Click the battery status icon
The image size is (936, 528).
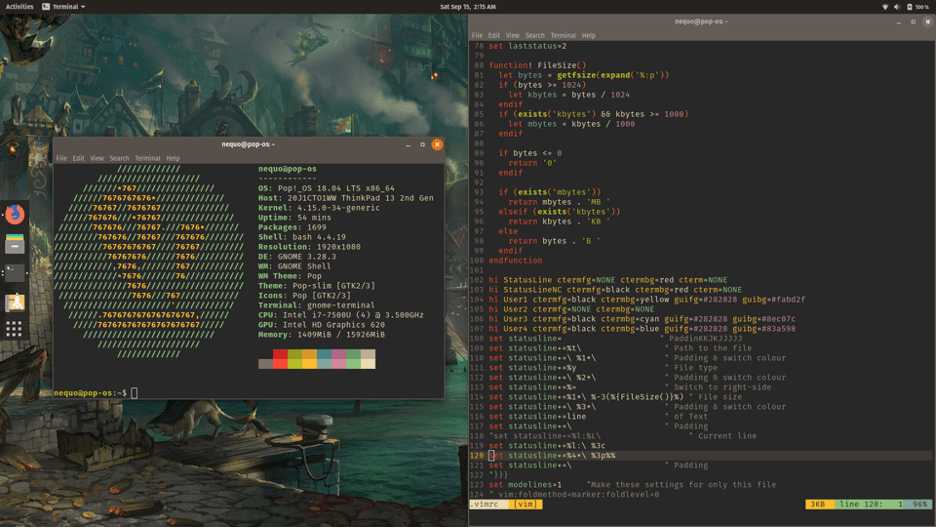click(910, 7)
